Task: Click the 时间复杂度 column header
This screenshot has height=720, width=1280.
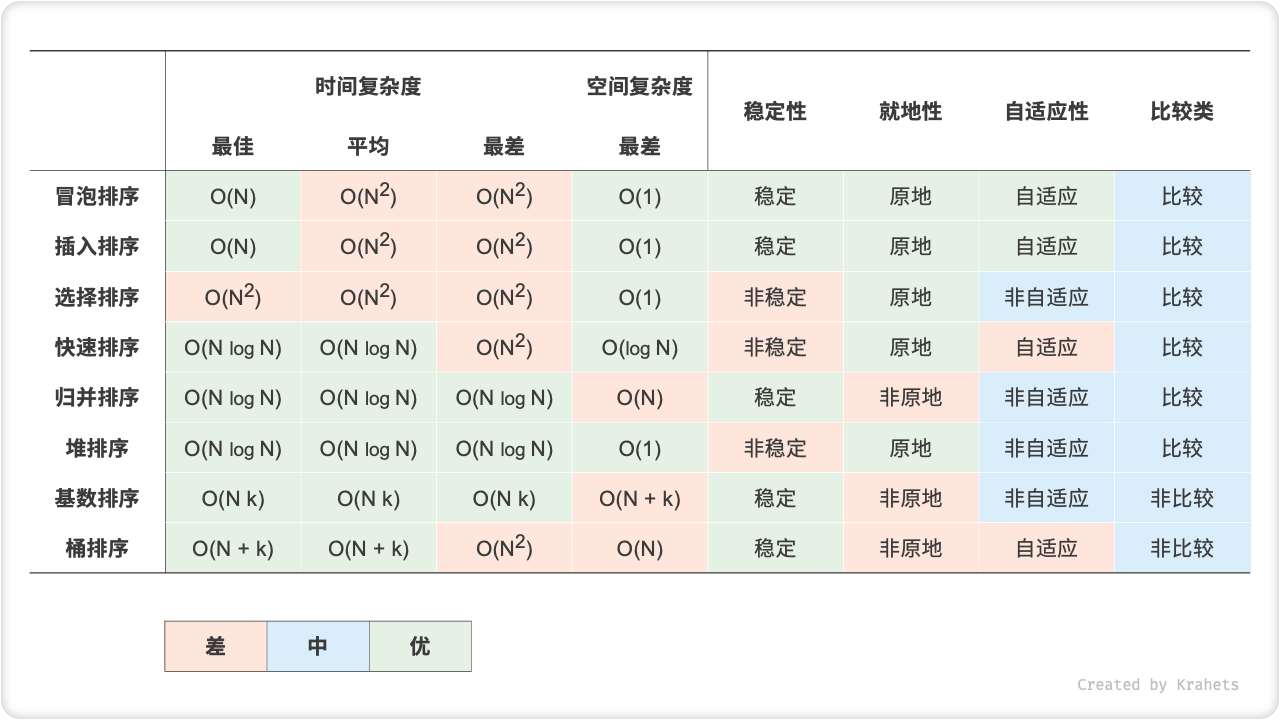Action: coord(369,86)
